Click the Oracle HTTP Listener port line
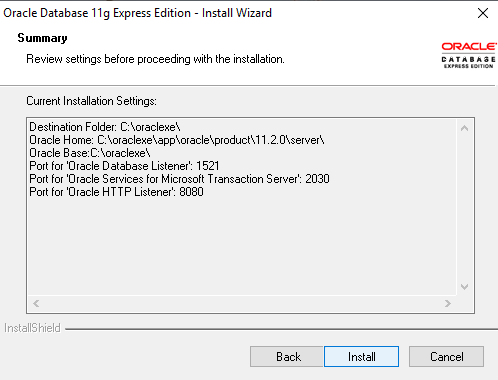 [116, 192]
